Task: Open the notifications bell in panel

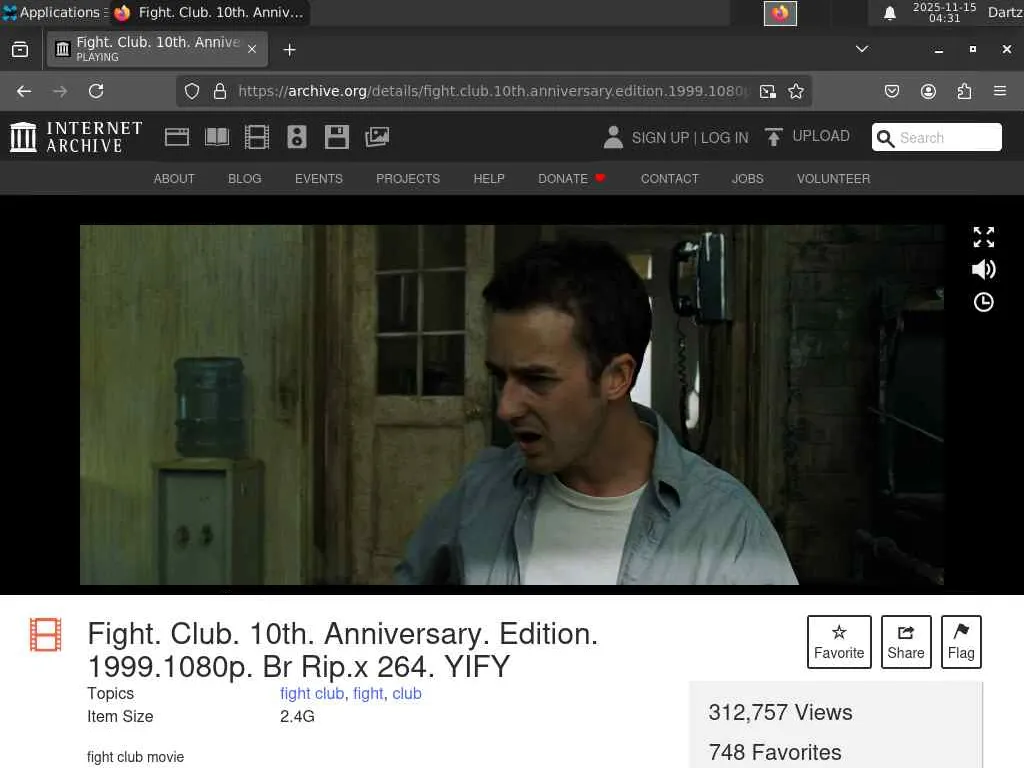Action: 889,13
